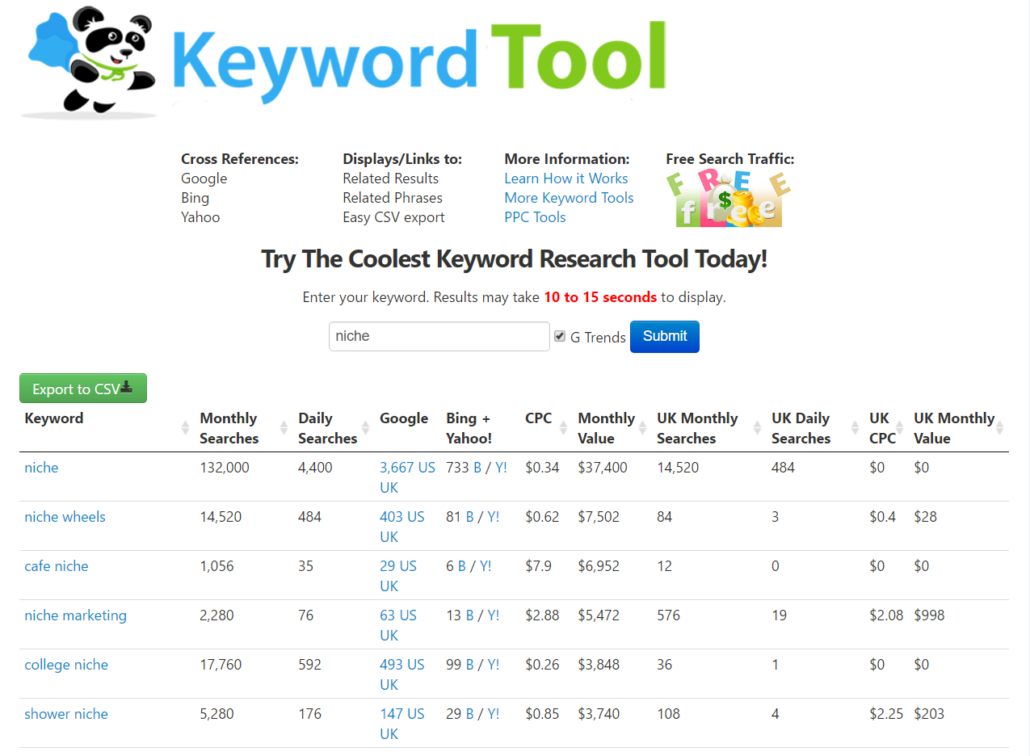Sort by Monthly Value column arrows
The image size is (1030, 756).
point(642,428)
